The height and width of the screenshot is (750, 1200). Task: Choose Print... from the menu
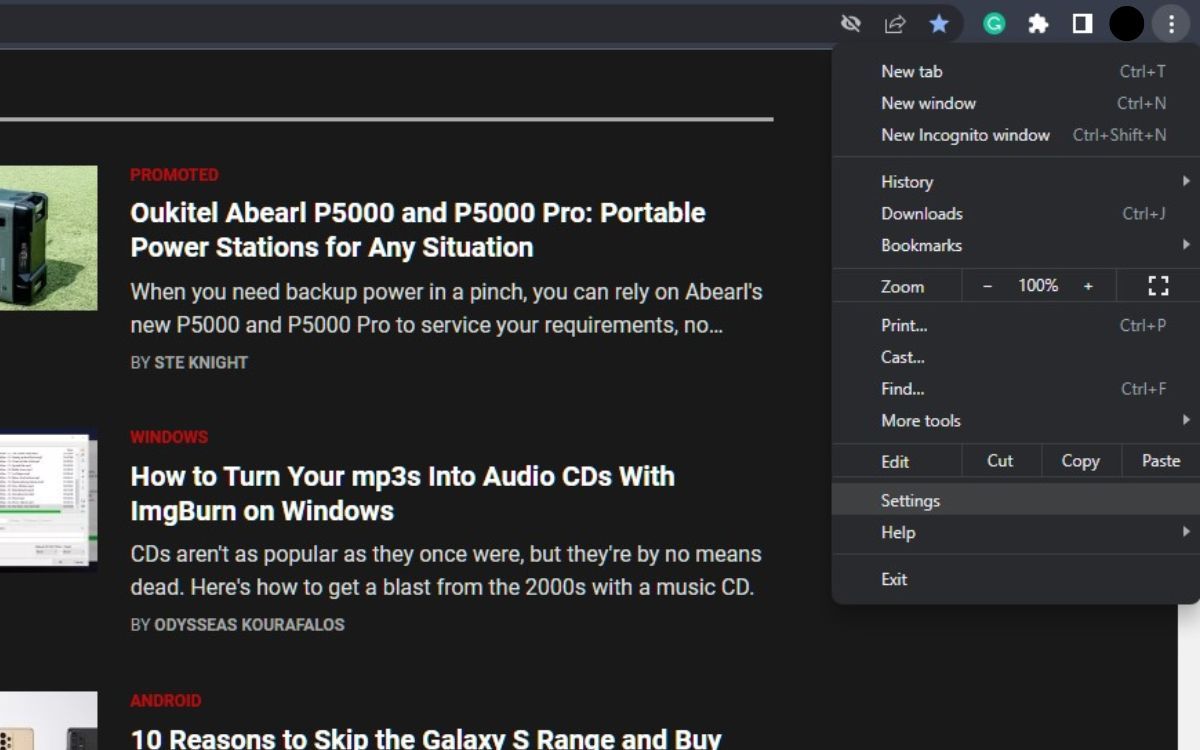tap(1015, 325)
